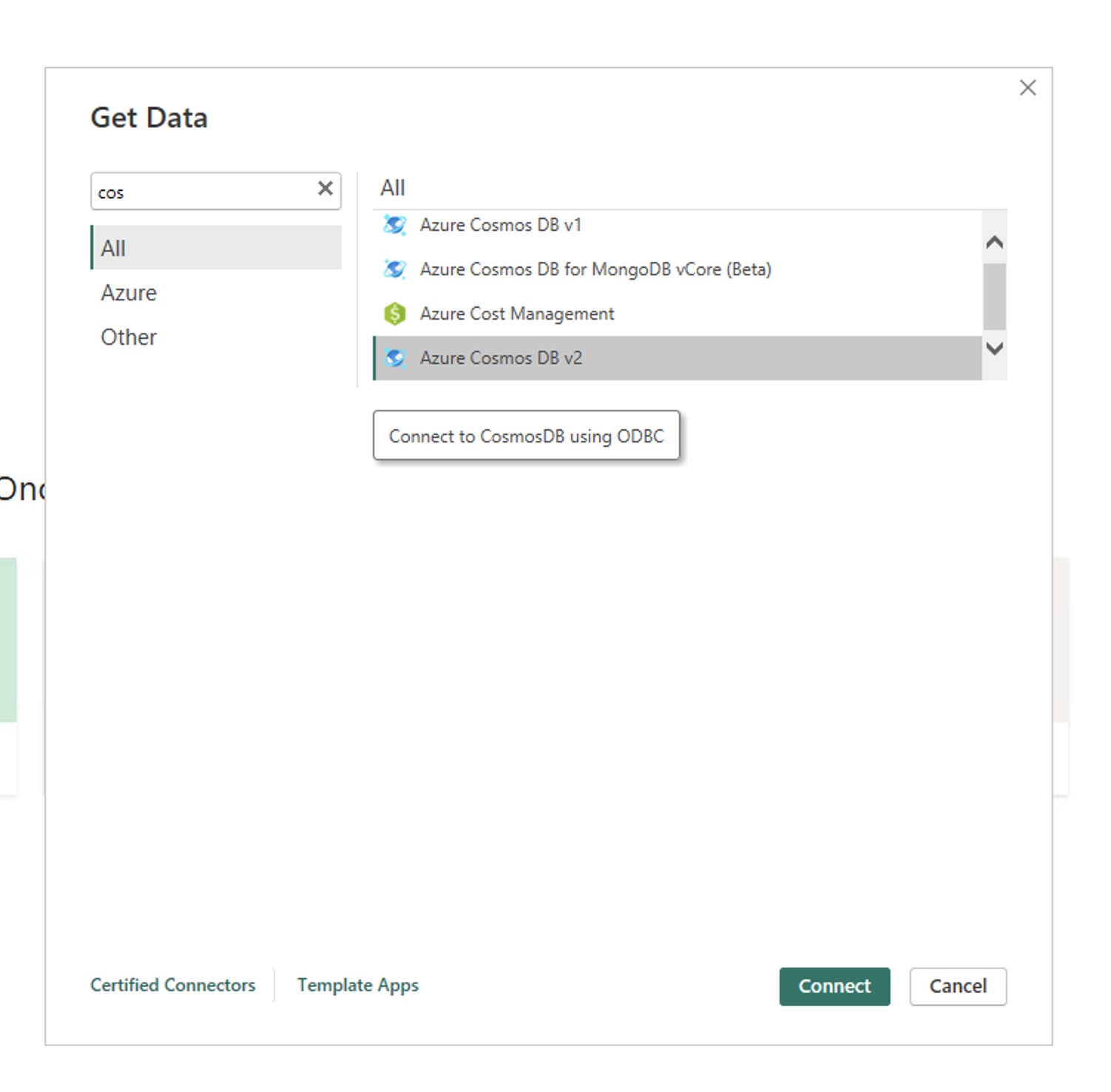Click the Azure Cosmos DB v2 icon

[x=395, y=358]
